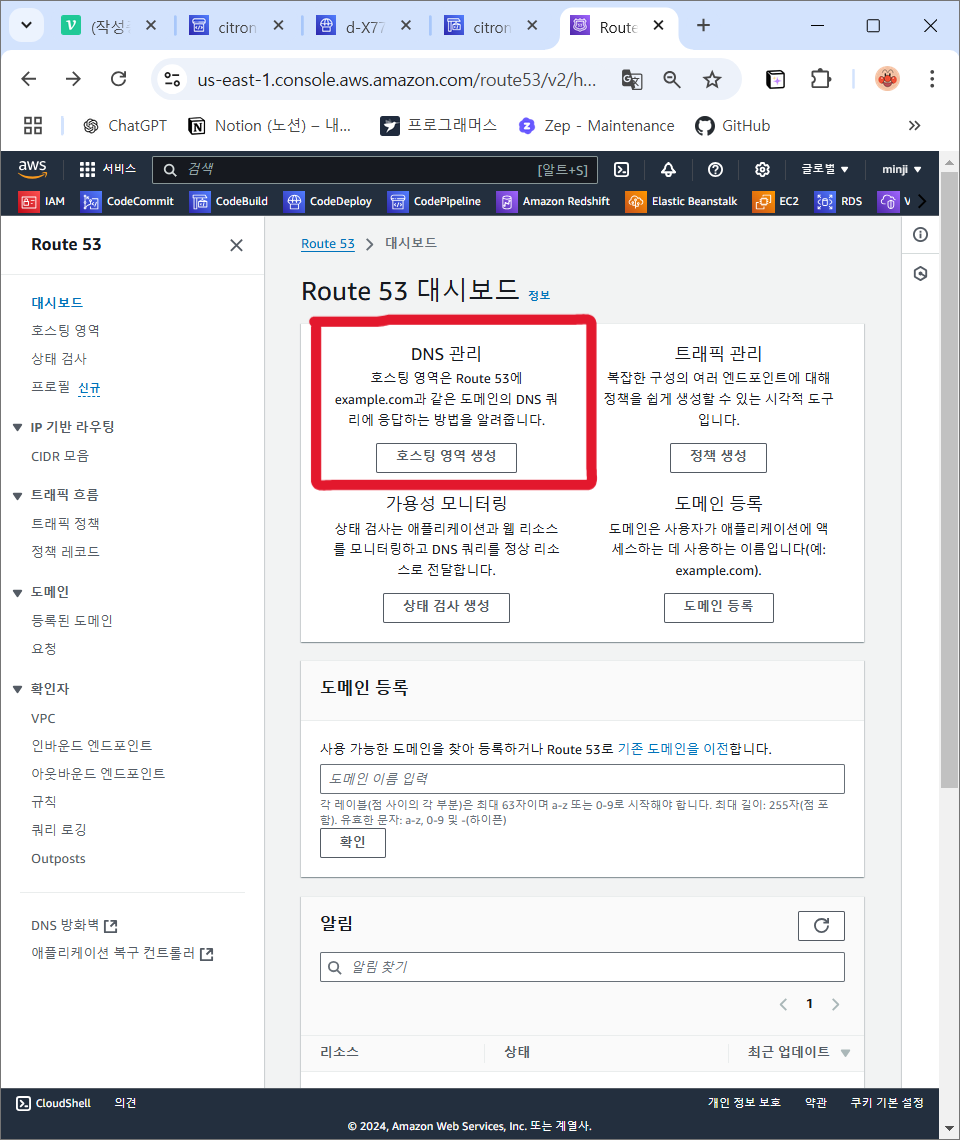The image size is (960, 1140).
Task: Click Route 53 breadcrumb link
Action: pos(328,244)
